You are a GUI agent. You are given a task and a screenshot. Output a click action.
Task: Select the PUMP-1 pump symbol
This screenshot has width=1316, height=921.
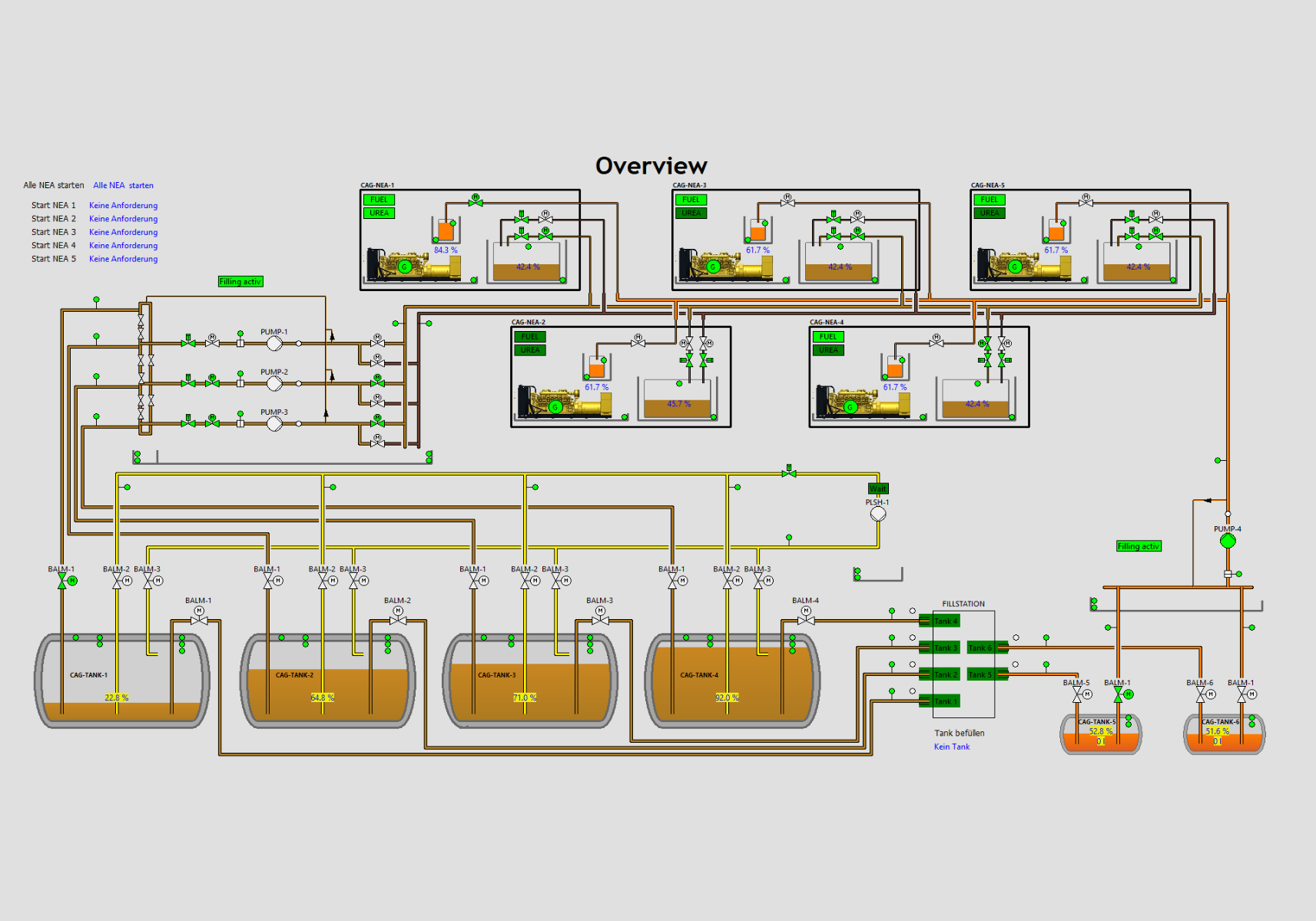(273, 343)
